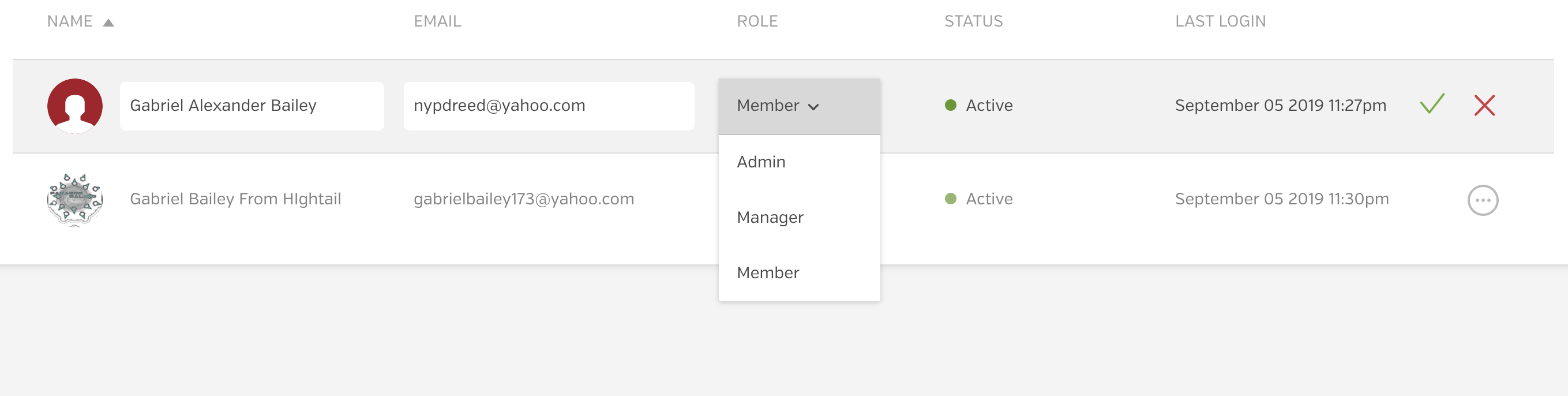Sort by the LAST LOGIN column header
This screenshot has height=396, width=1568.
[1220, 21]
